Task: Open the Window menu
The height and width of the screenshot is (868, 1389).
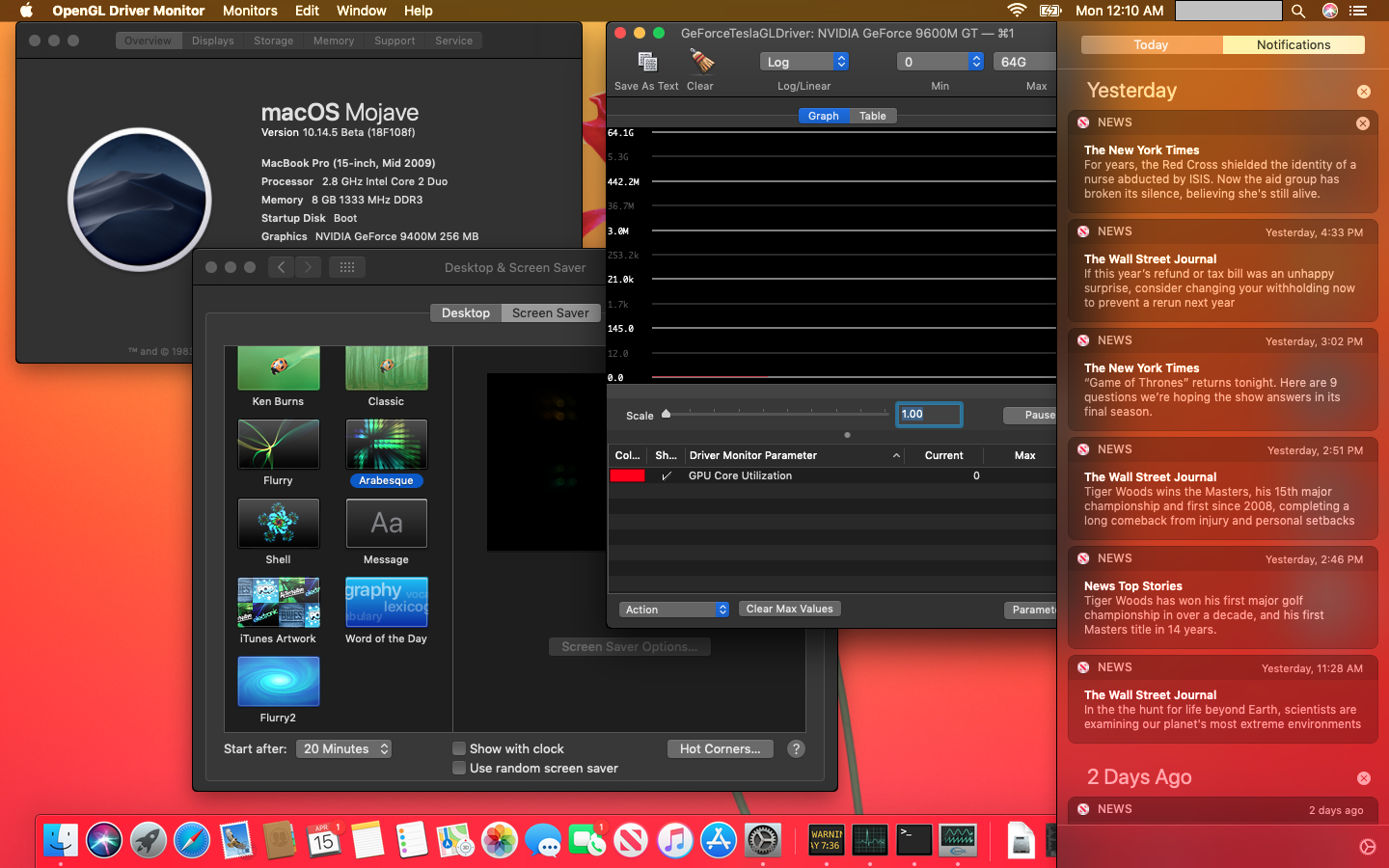Action: (361, 11)
